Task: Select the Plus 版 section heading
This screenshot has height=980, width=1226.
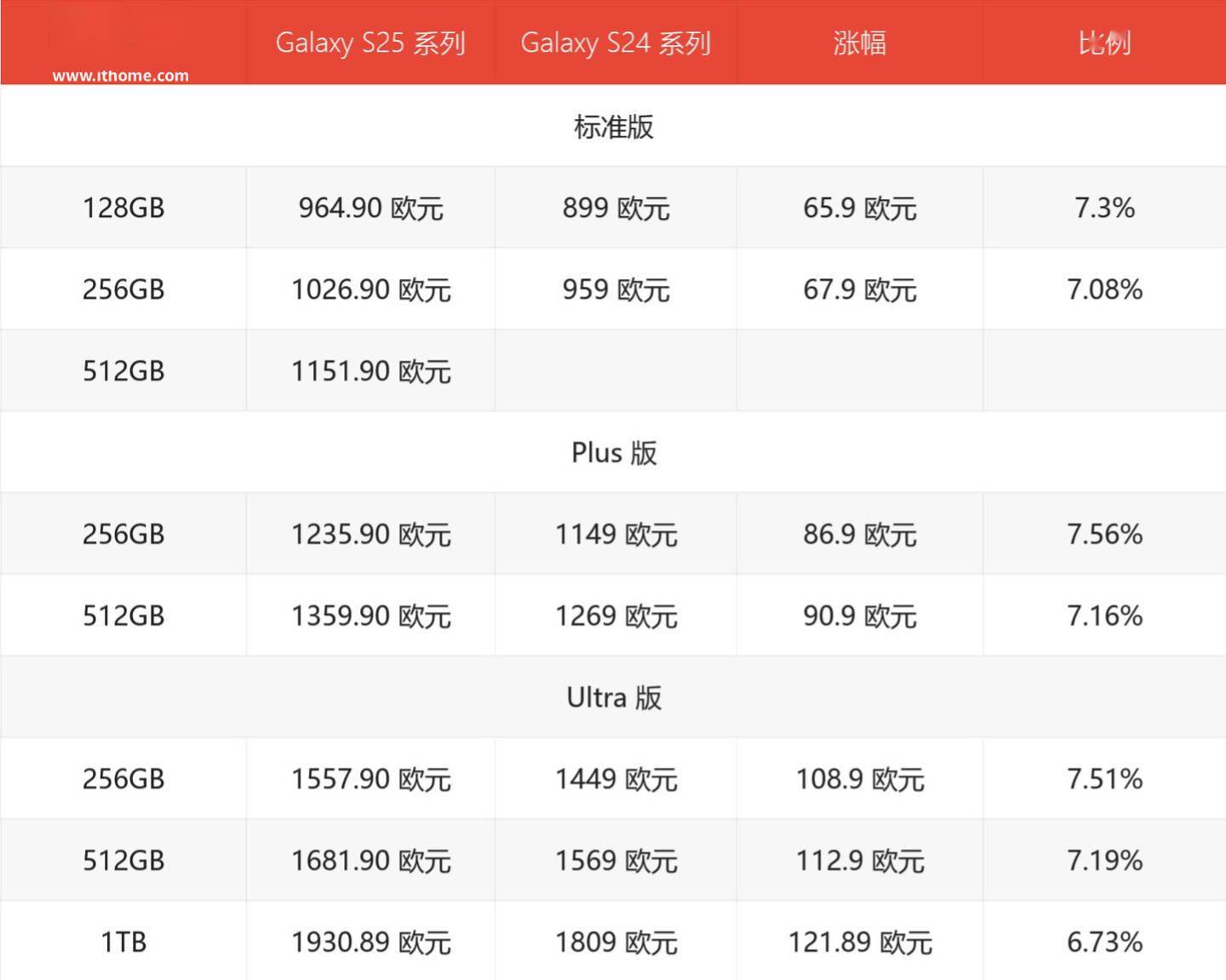Action: coord(613,452)
